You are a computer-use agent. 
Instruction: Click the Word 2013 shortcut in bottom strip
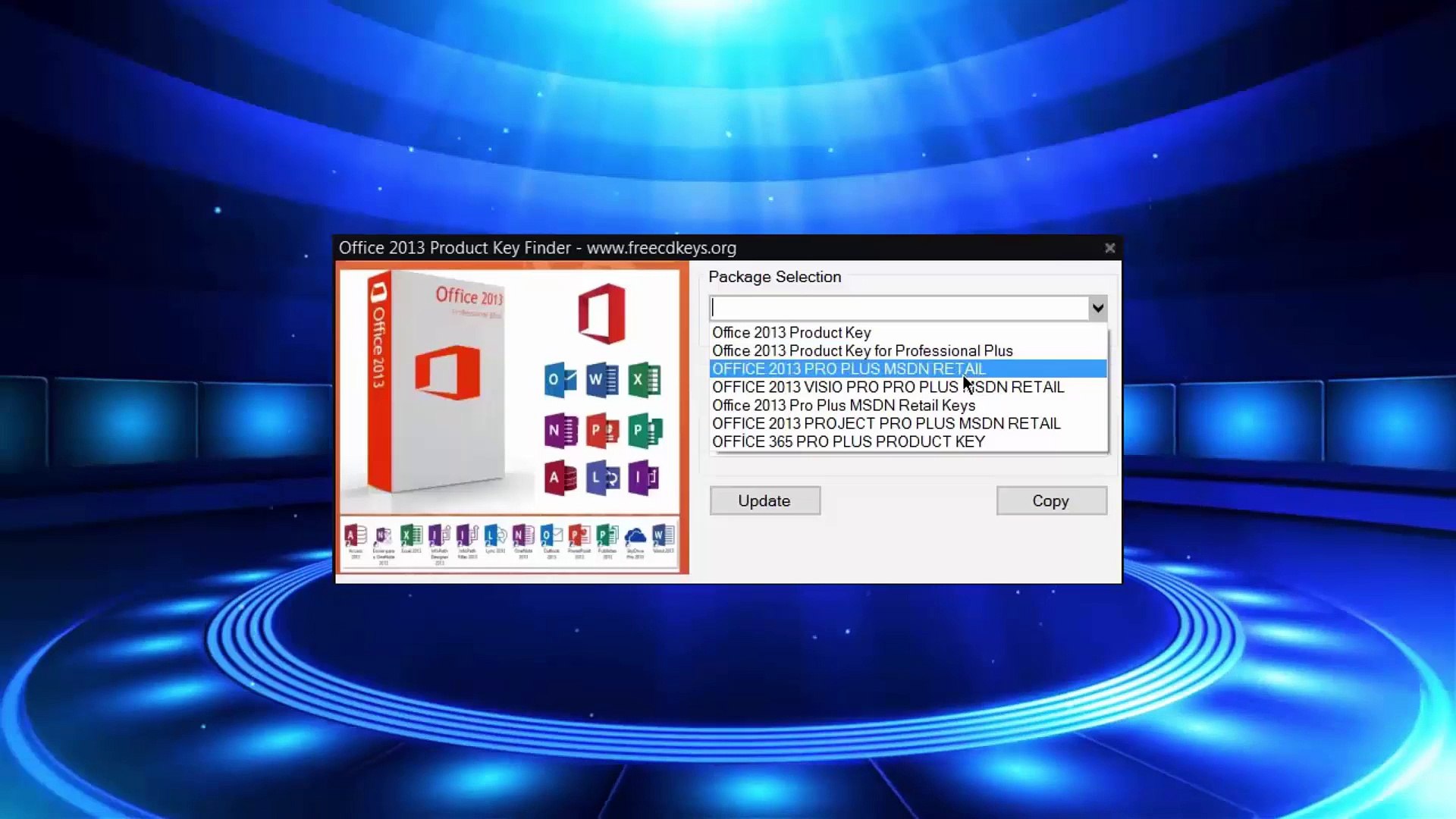point(664,540)
